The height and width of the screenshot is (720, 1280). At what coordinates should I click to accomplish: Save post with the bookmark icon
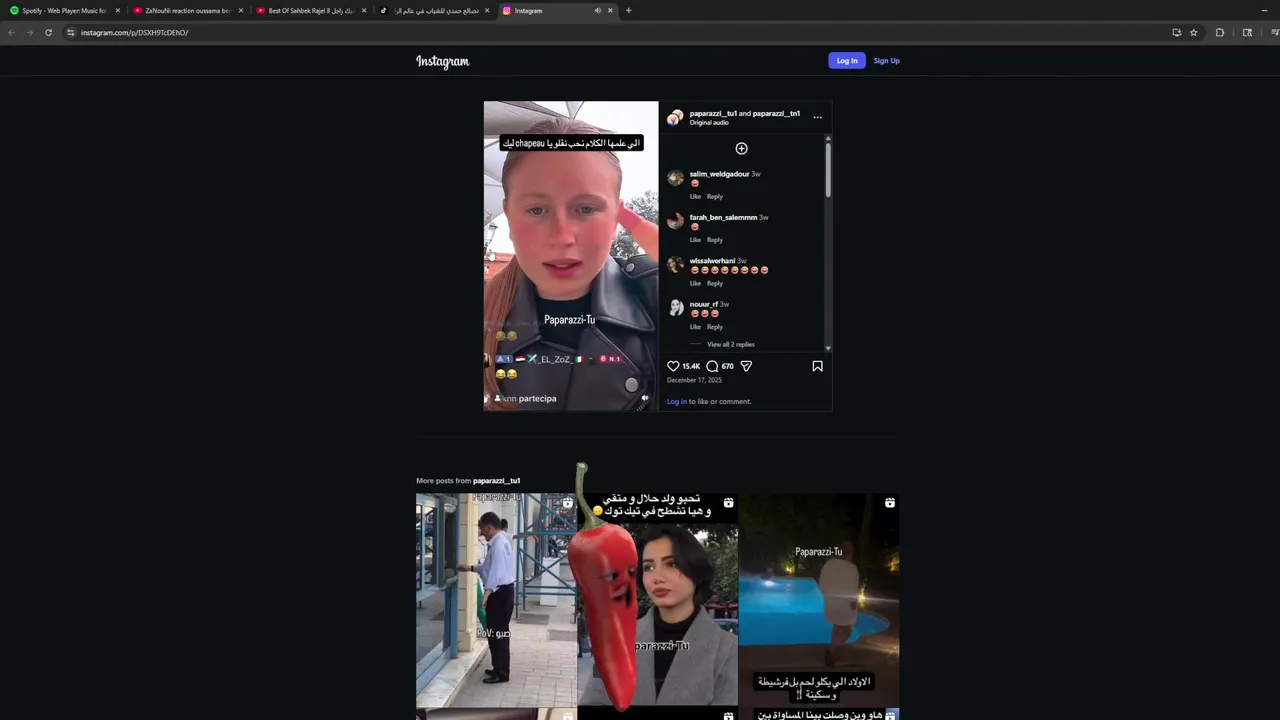tap(817, 366)
